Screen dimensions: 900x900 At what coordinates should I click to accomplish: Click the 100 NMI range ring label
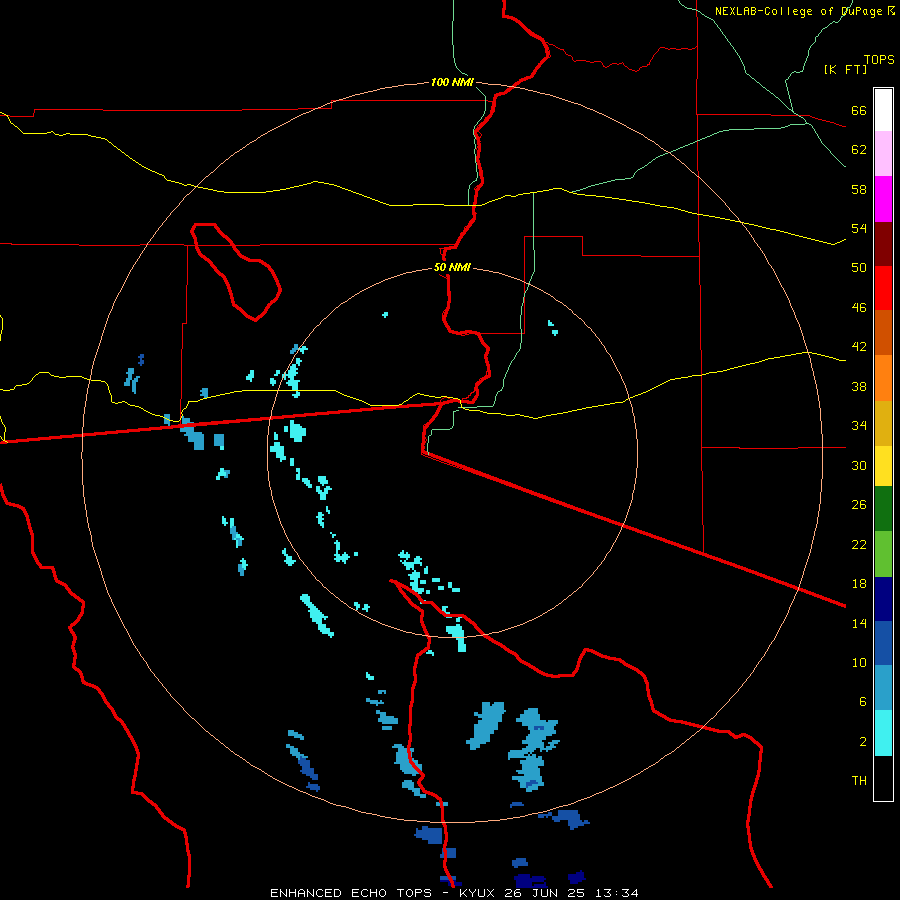452,82
